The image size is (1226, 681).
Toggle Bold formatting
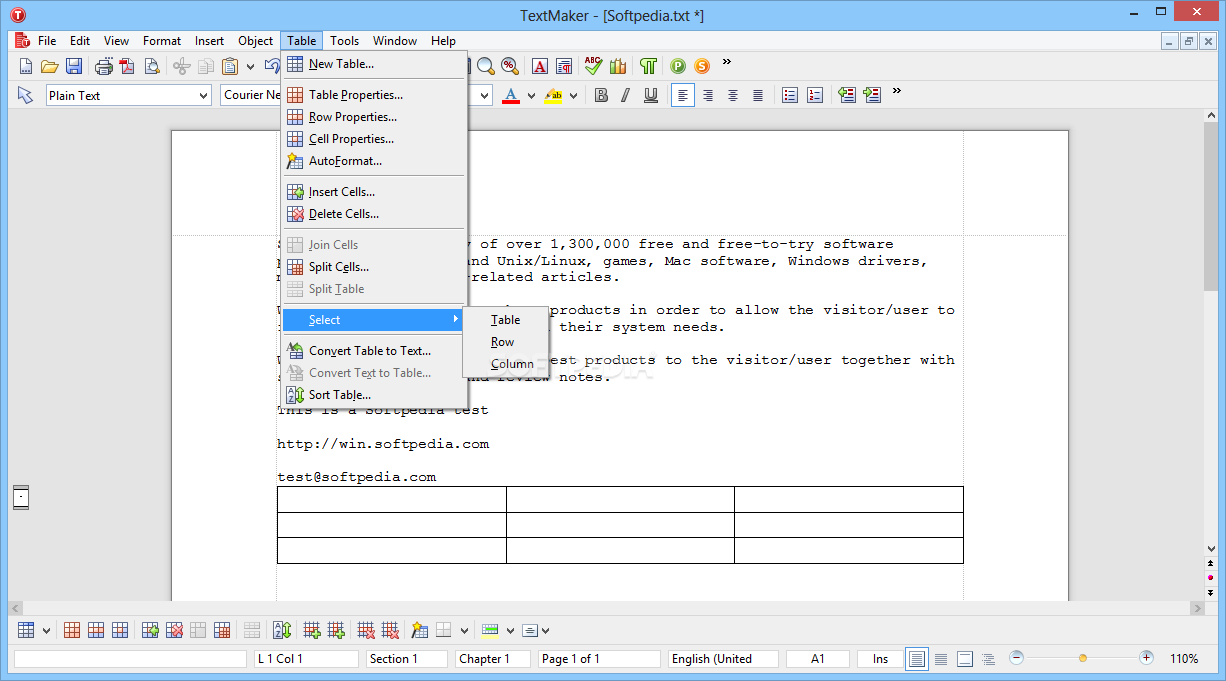click(601, 95)
